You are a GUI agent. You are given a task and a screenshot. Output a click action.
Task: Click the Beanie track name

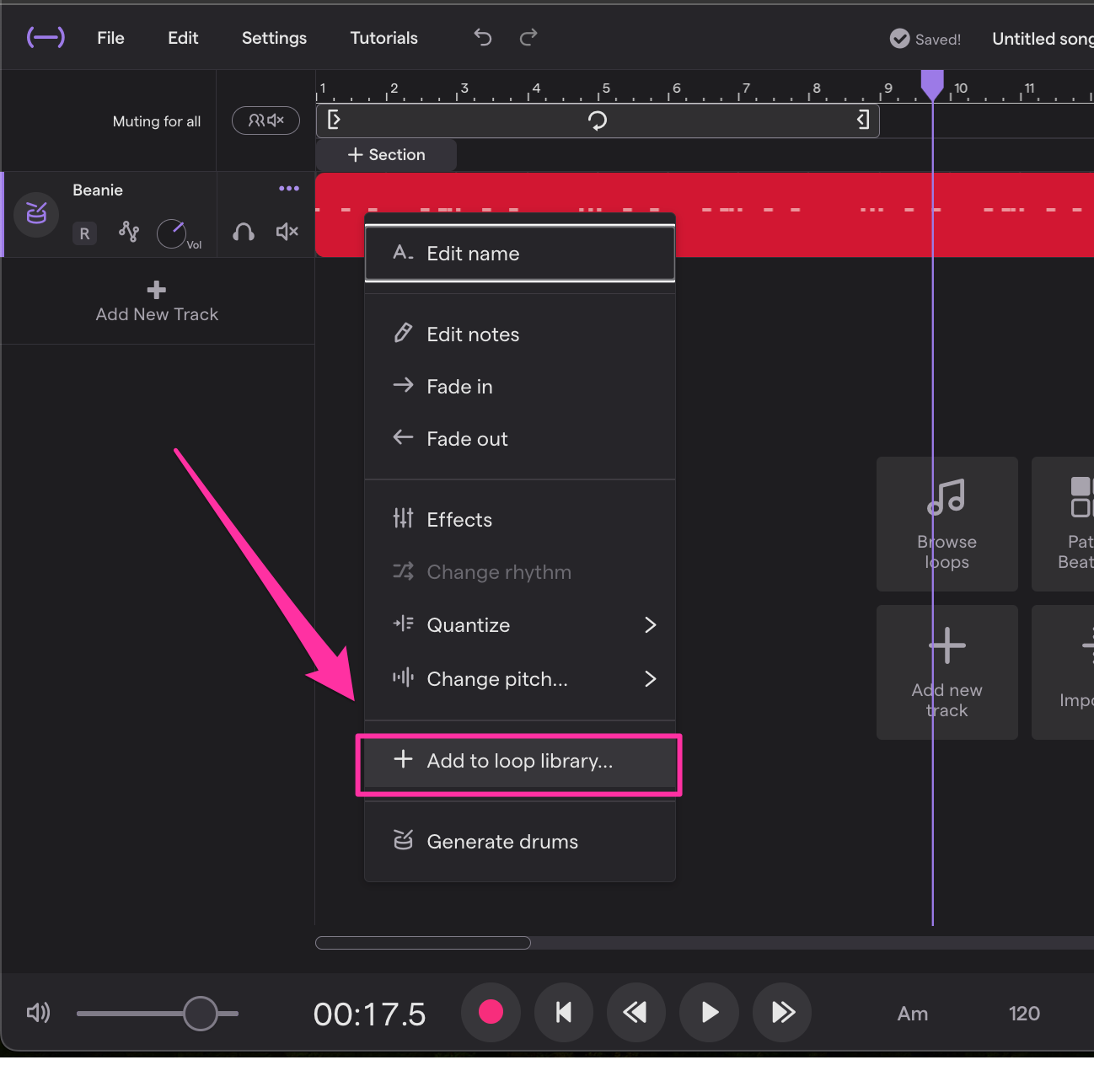tap(98, 190)
